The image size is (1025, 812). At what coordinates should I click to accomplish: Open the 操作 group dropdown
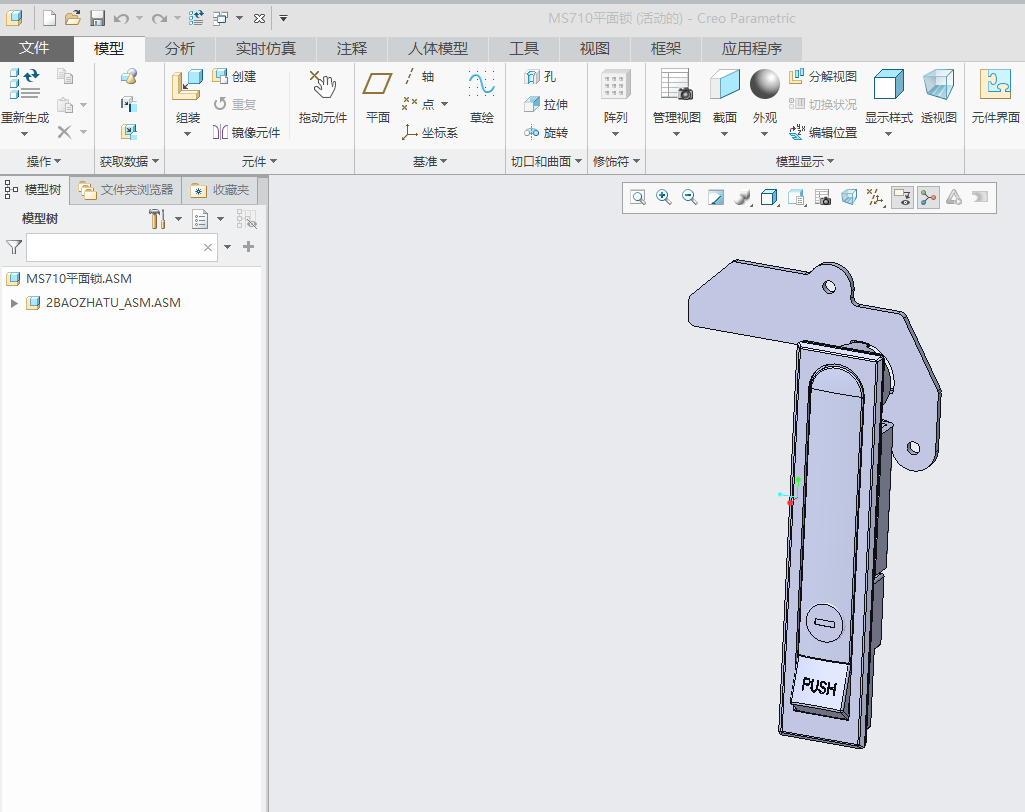44,161
